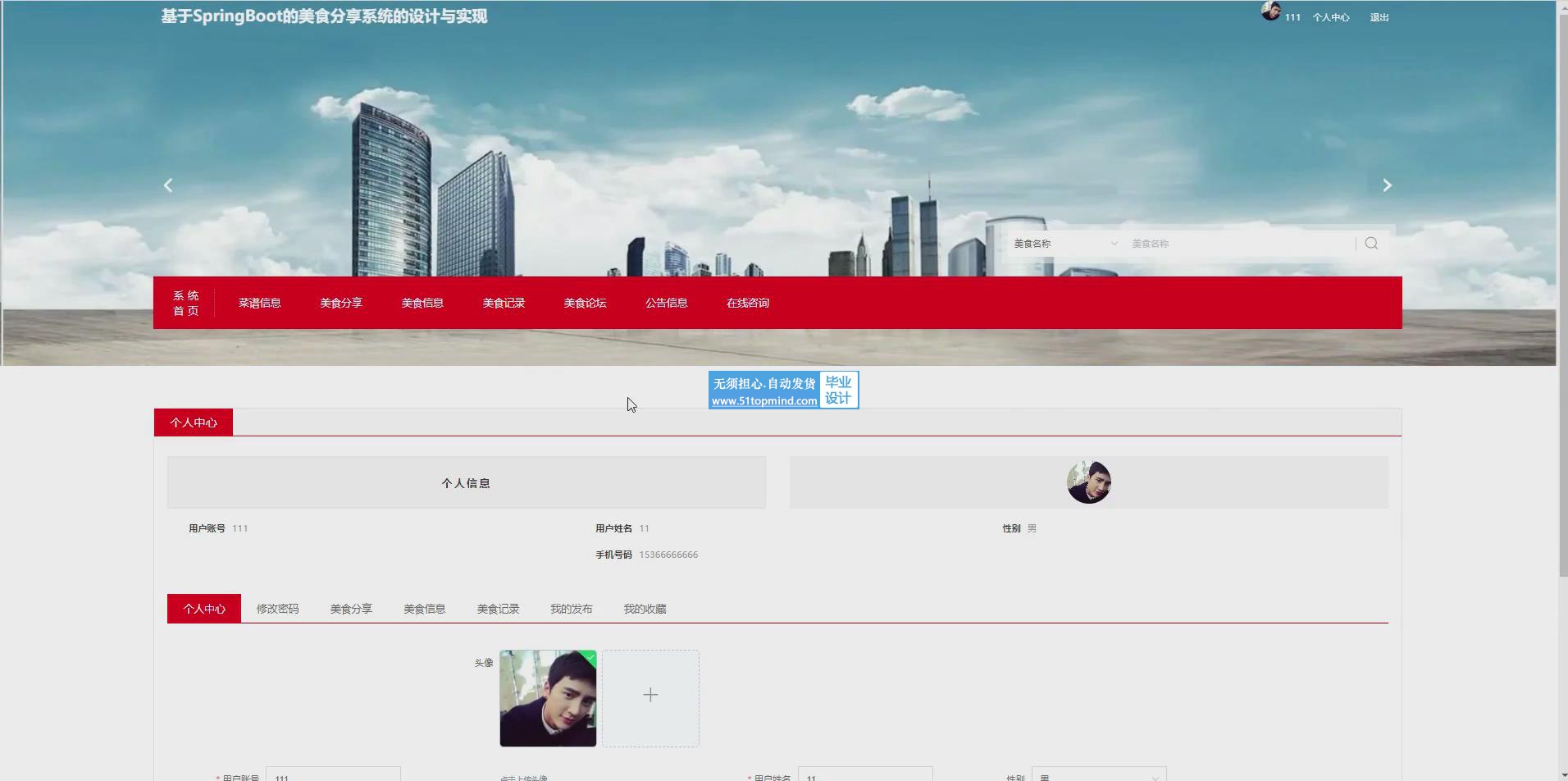This screenshot has height=781, width=1568.
Task: Open the 美食名称 search type dropdown
Action: (1065, 244)
